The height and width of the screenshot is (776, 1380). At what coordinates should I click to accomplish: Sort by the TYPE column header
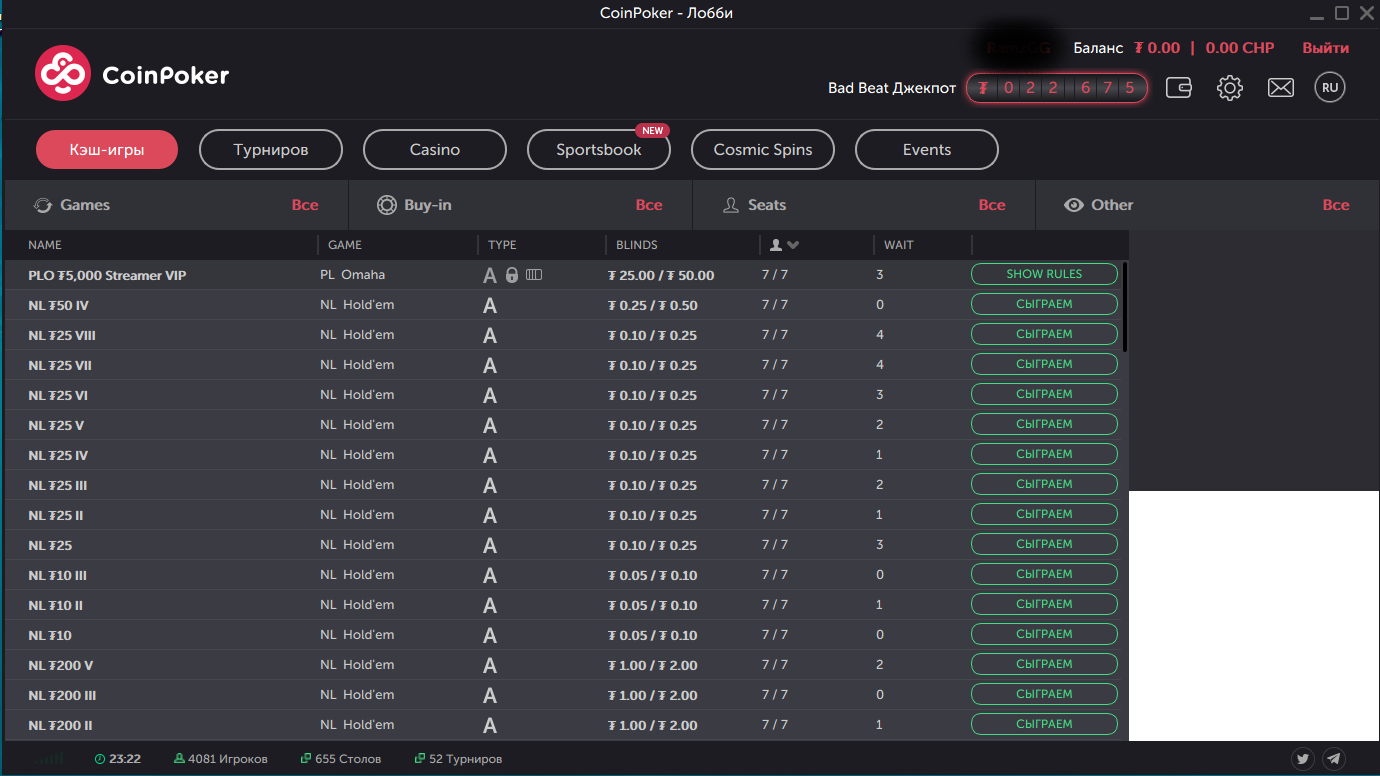(502, 245)
